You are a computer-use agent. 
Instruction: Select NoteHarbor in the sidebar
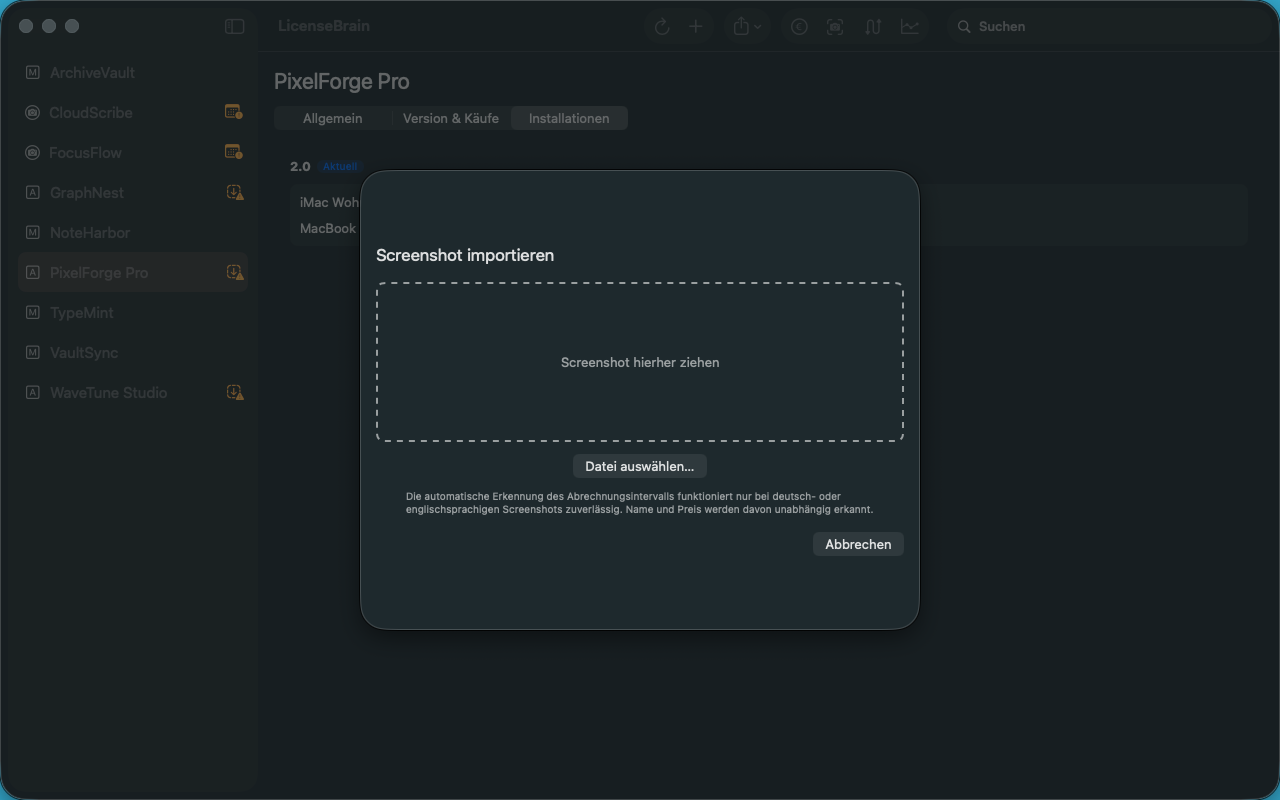(133, 233)
